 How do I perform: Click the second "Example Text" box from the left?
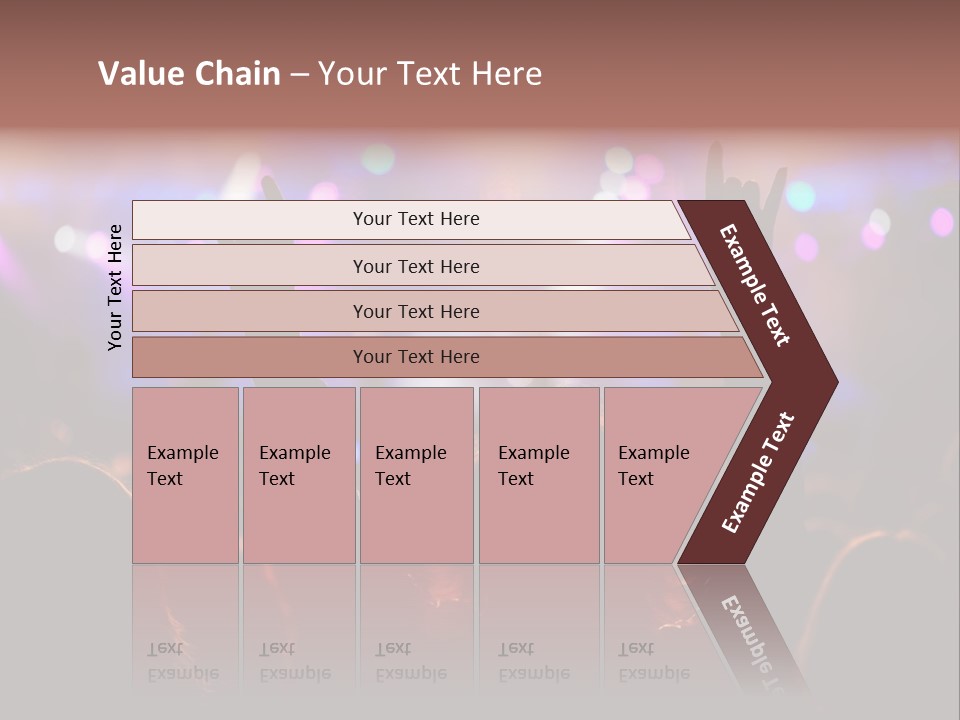[x=298, y=475]
